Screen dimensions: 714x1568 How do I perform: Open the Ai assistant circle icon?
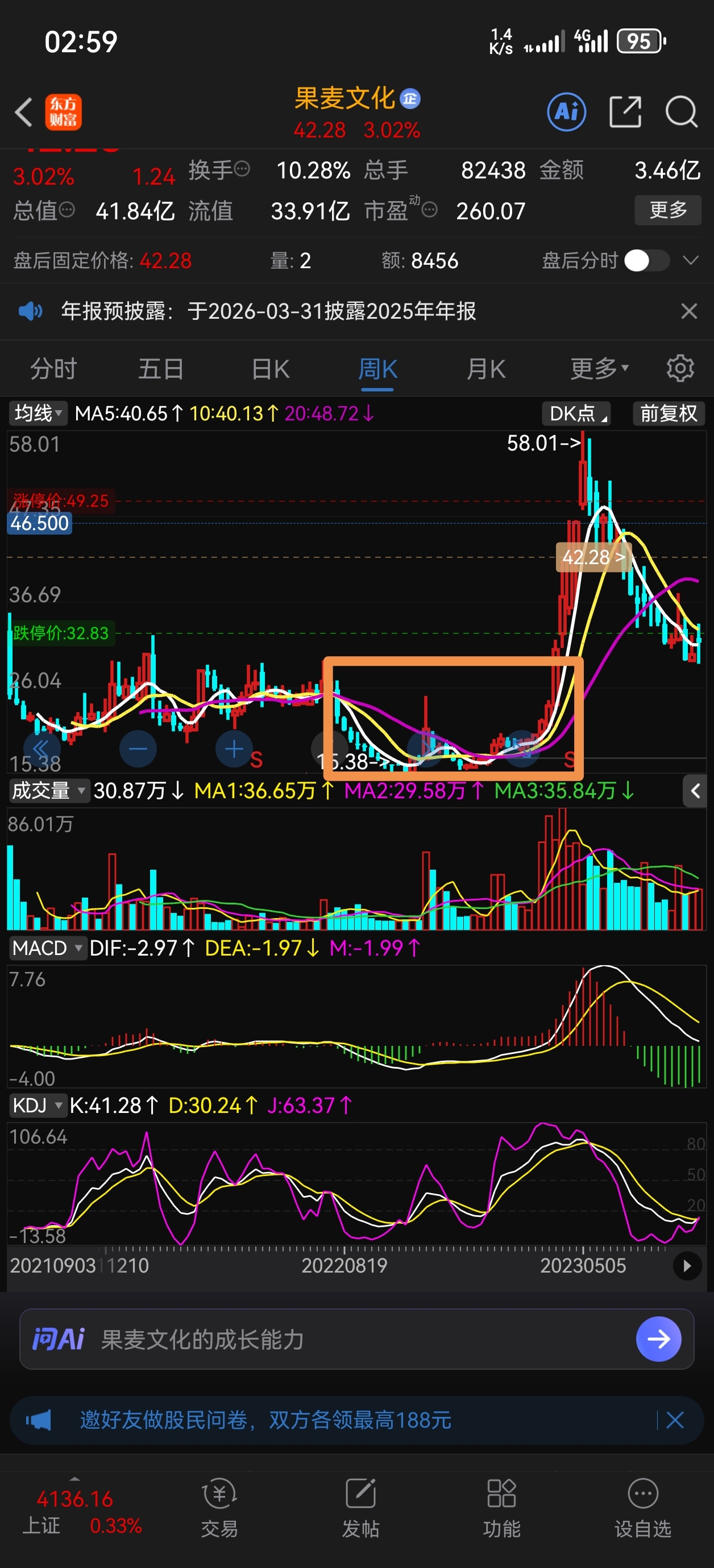click(567, 112)
